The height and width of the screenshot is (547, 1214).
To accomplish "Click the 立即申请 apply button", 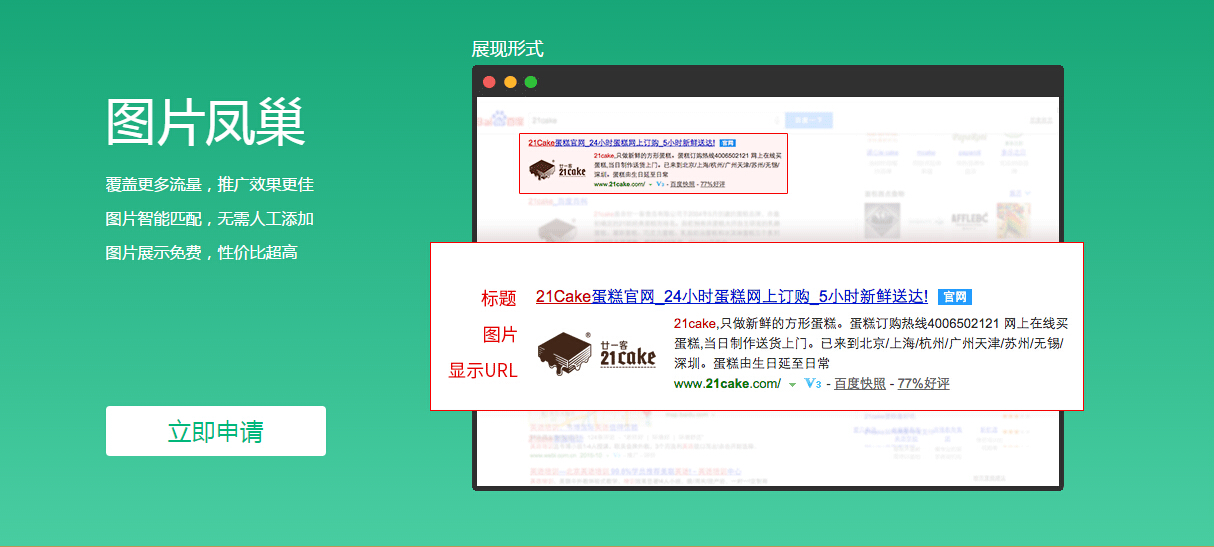I will [215, 431].
